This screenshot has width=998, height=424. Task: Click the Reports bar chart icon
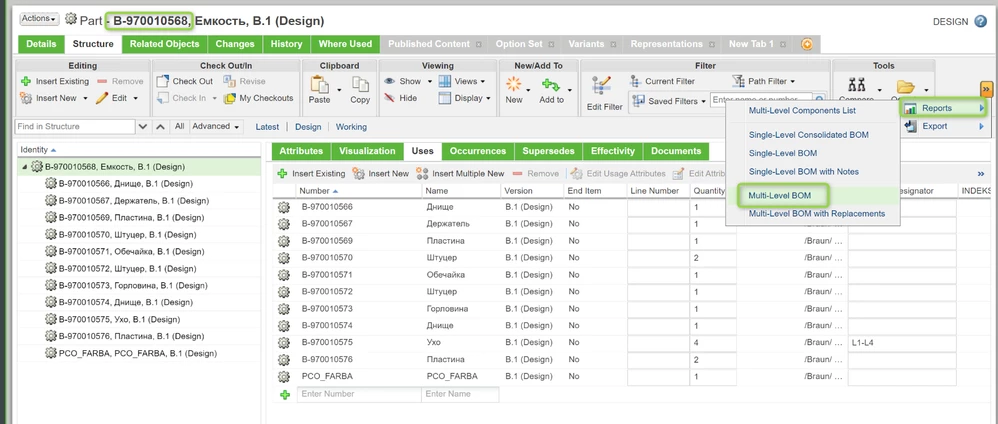coord(910,108)
